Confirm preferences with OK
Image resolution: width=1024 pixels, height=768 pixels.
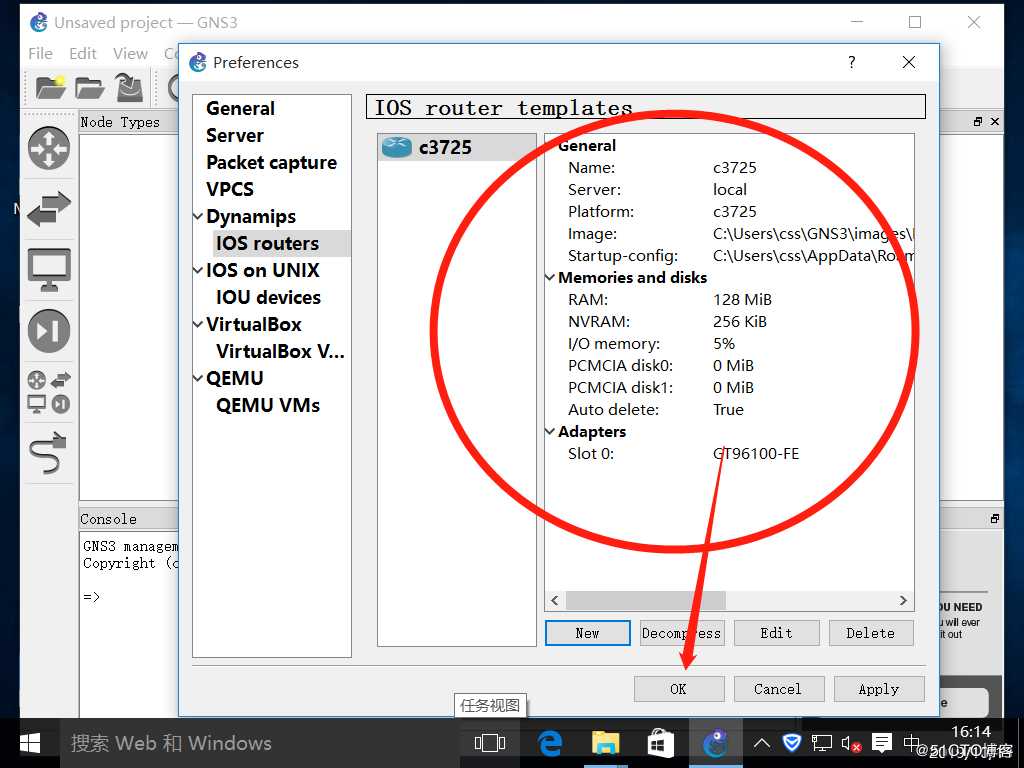click(x=679, y=689)
